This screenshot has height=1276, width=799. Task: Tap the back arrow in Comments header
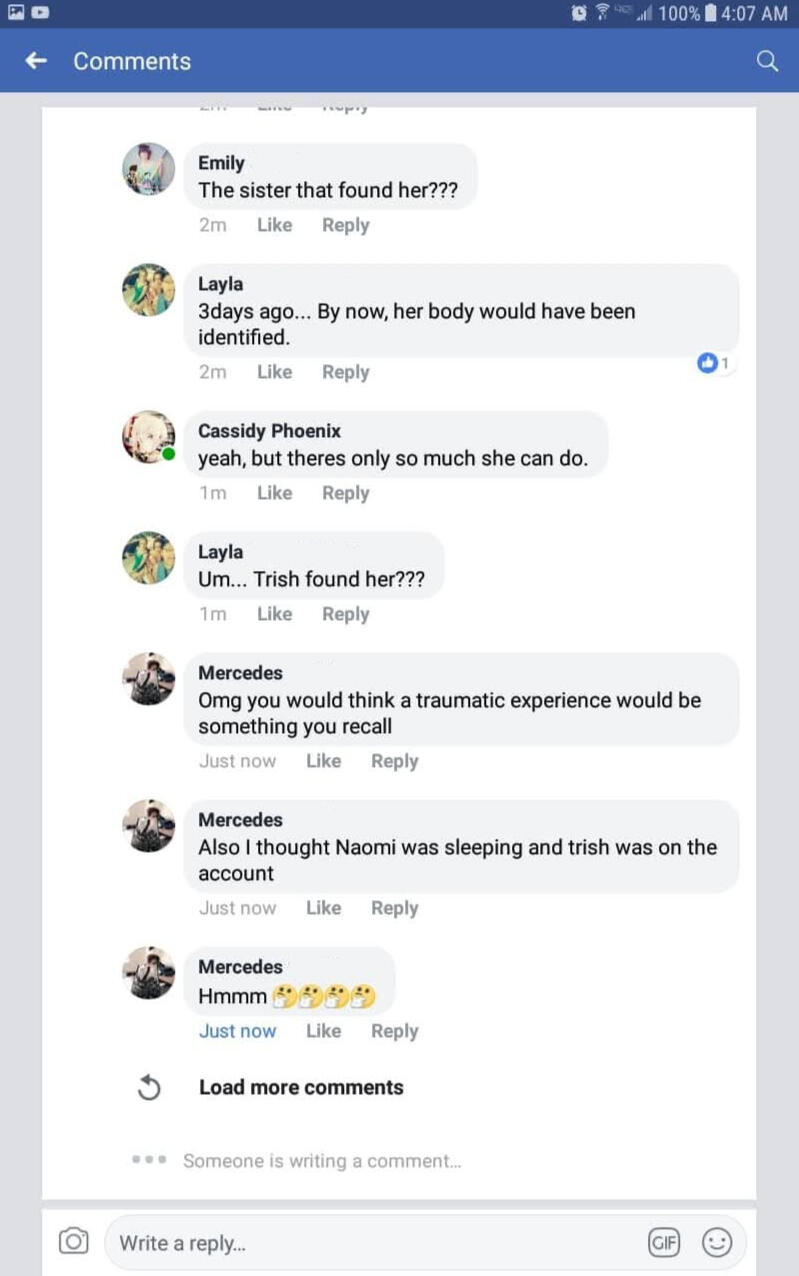pyautogui.click(x=36, y=61)
